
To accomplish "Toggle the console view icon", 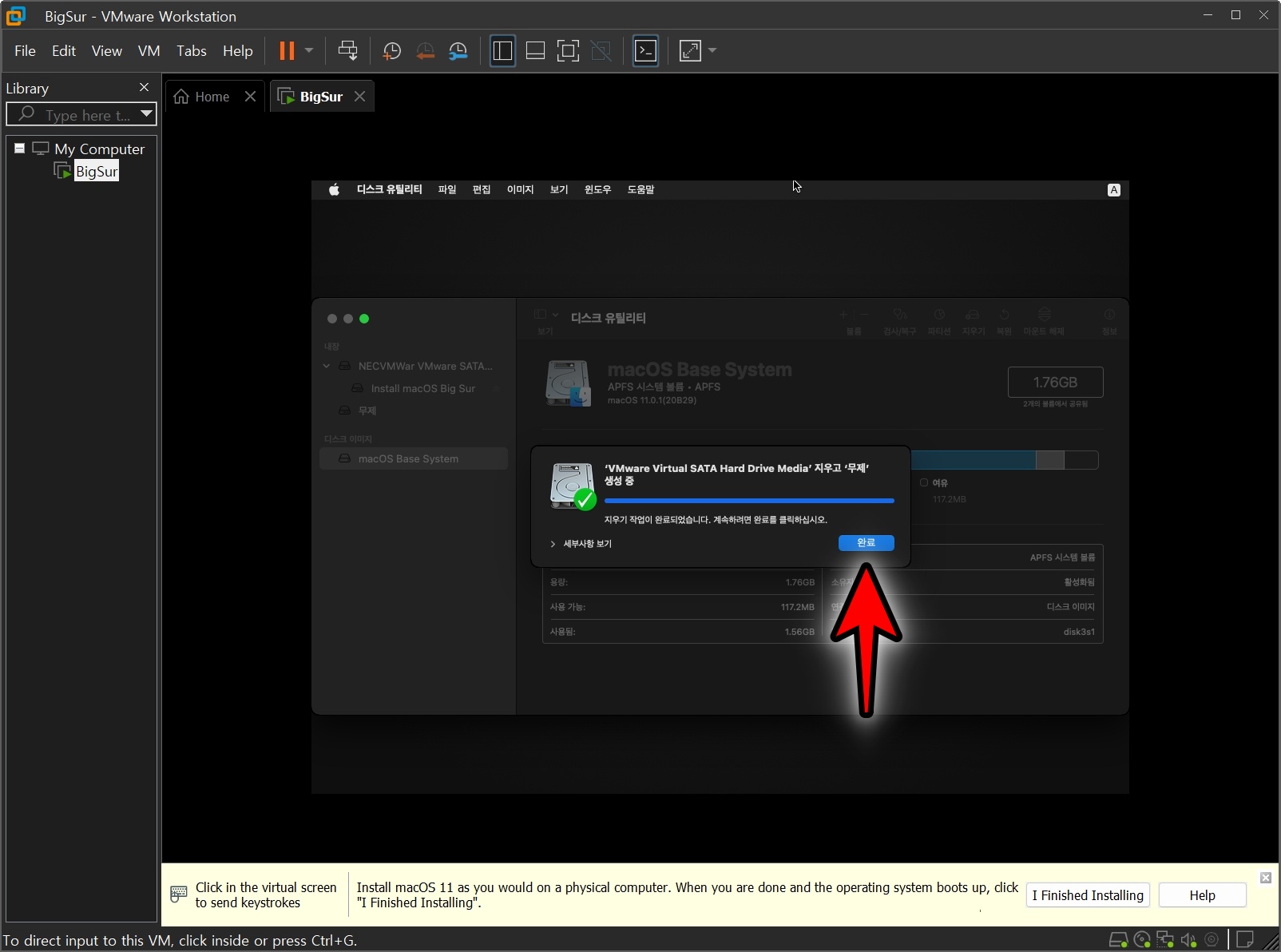I will pos(645,51).
